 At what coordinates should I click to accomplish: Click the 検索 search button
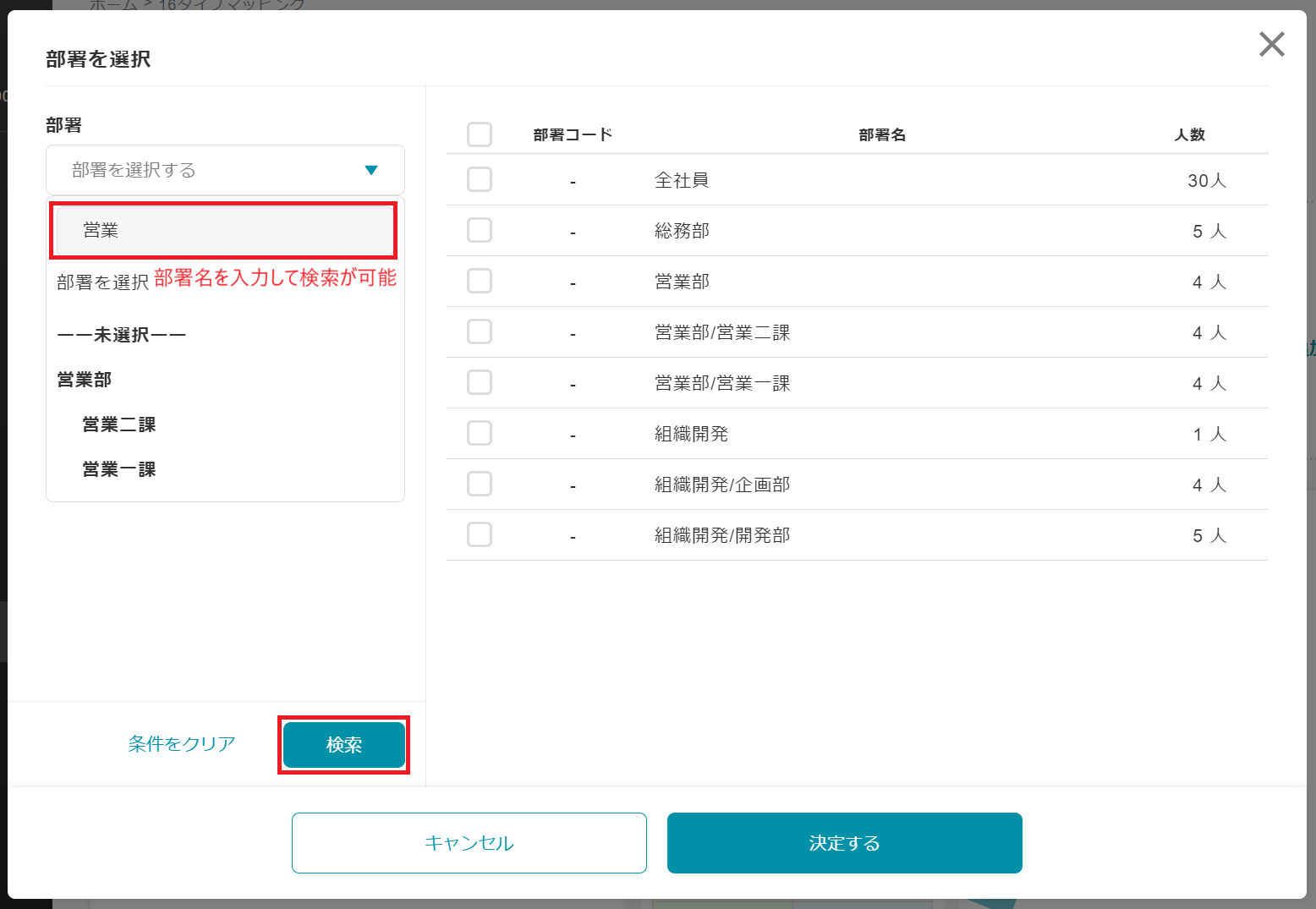click(x=343, y=744)
